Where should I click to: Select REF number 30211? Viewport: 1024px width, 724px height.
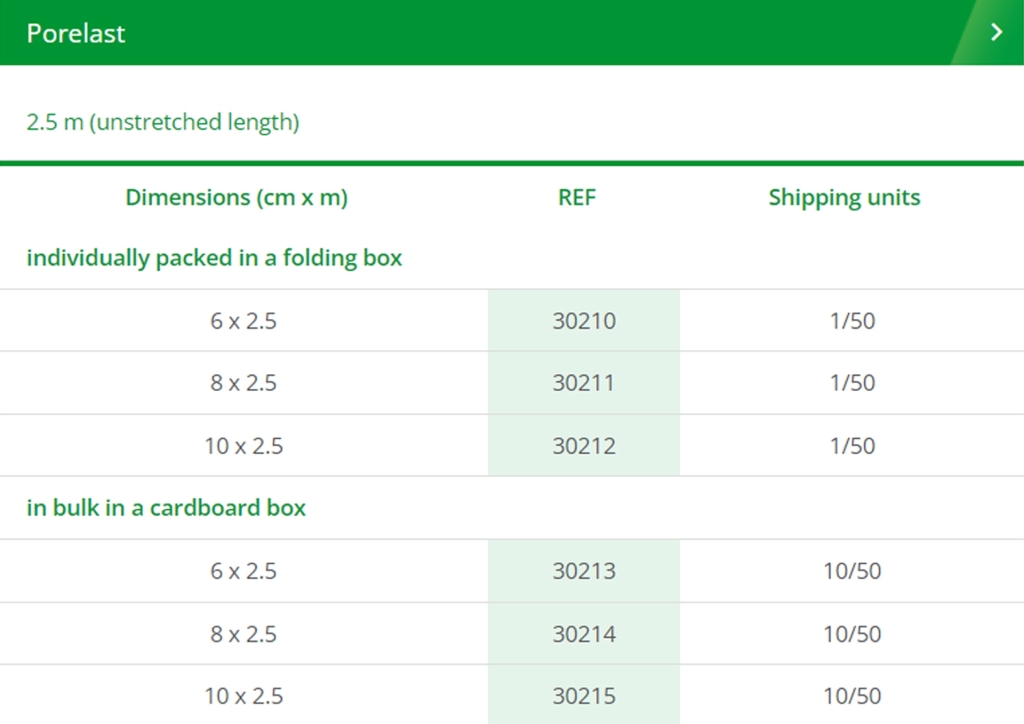[584, 383]
